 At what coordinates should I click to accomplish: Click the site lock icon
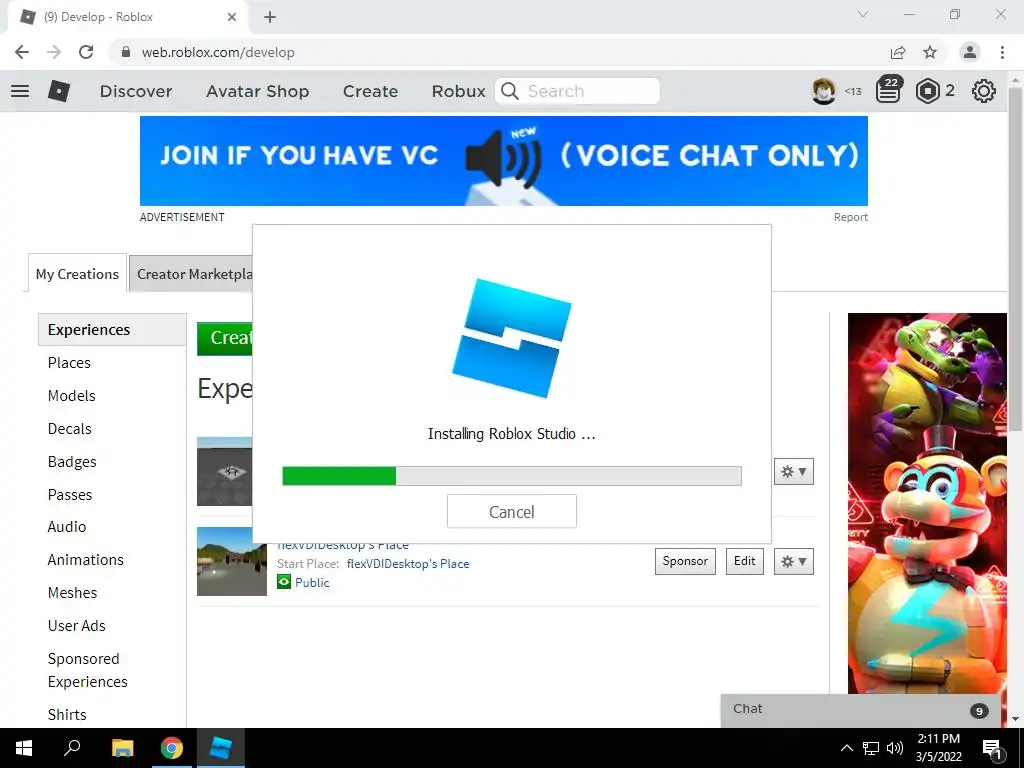tap(126, 52)
